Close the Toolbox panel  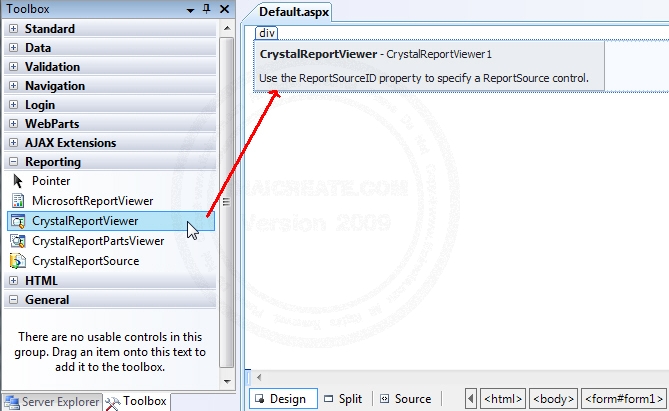224,9
